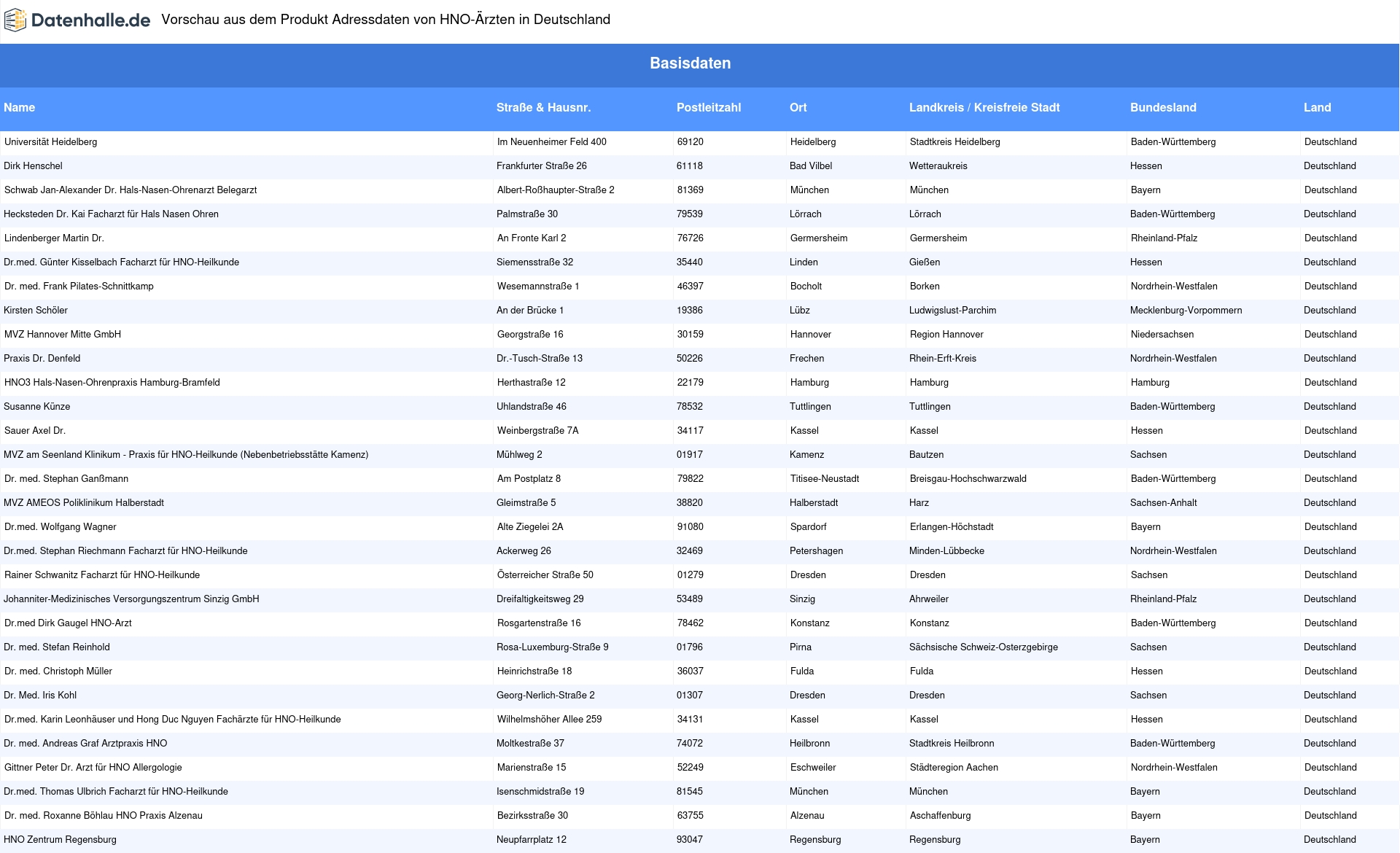Click the page title about HNO-Ärzten
Image resolution: width=1400 pixels, height=853 pixels.
point(386,20)
